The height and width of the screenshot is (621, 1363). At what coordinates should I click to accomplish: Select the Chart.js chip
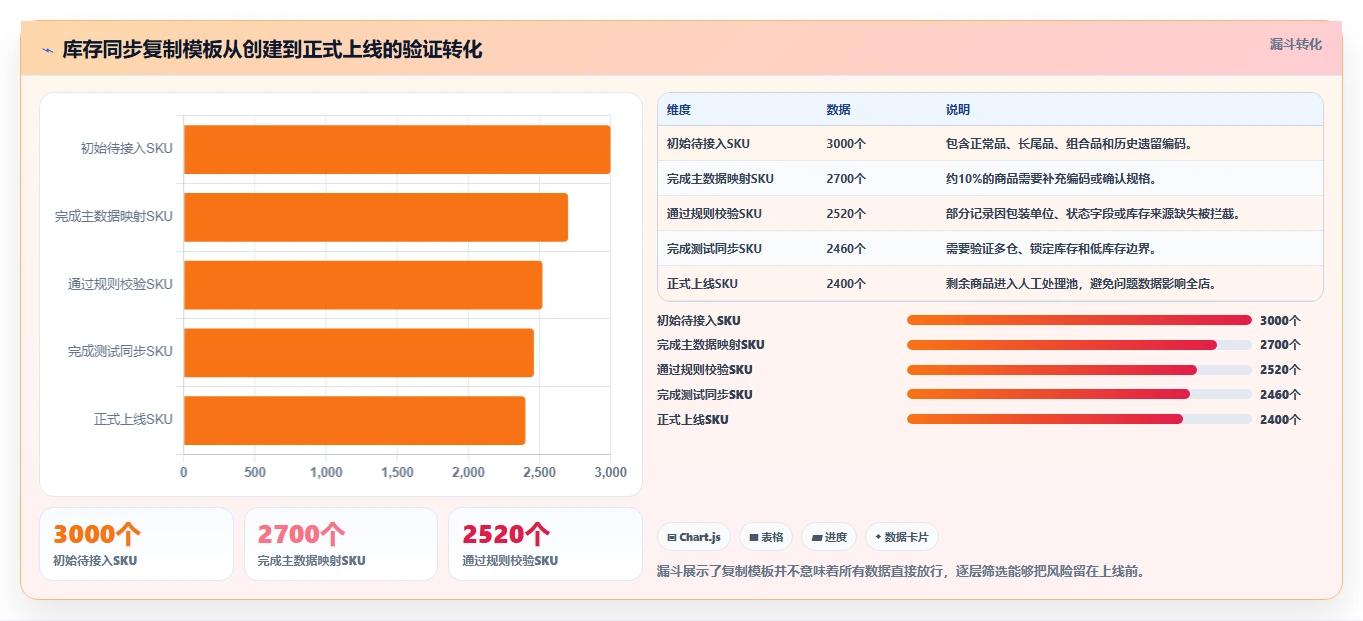coord(694,537)
